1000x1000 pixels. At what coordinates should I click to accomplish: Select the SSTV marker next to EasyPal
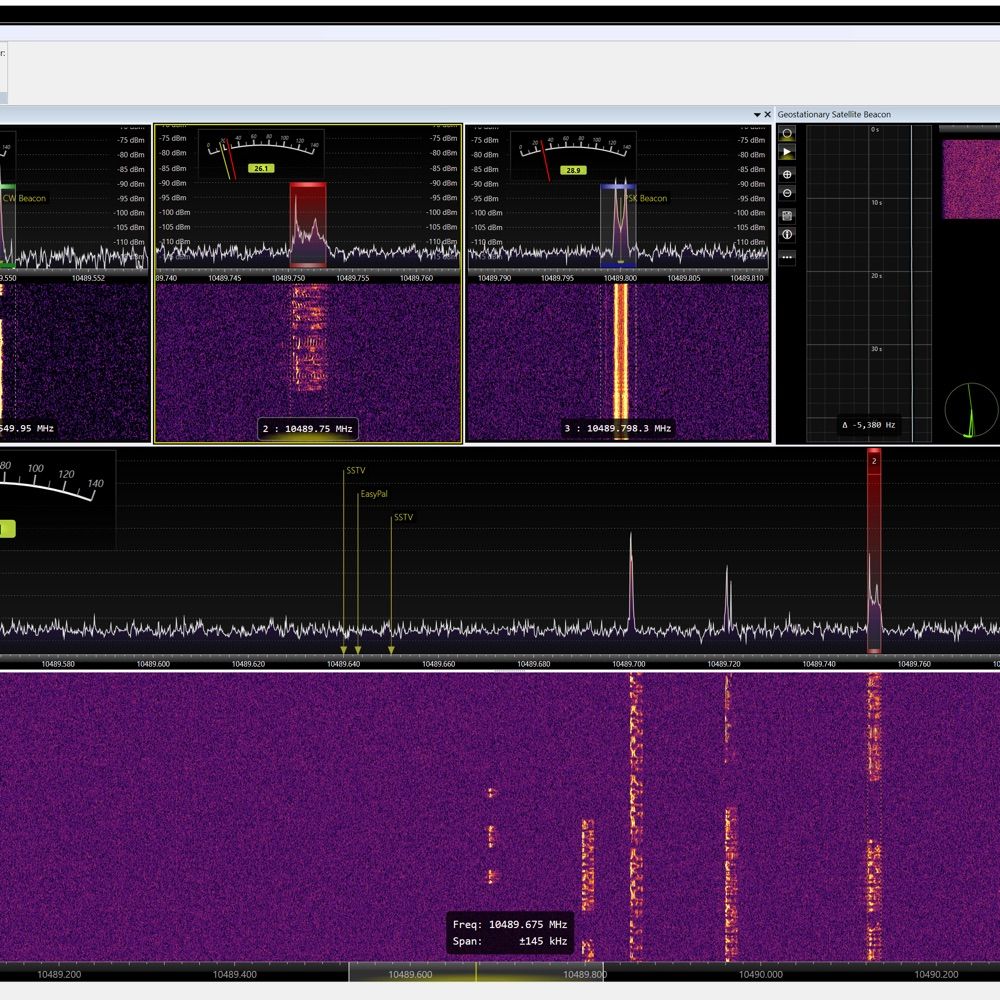403,517
